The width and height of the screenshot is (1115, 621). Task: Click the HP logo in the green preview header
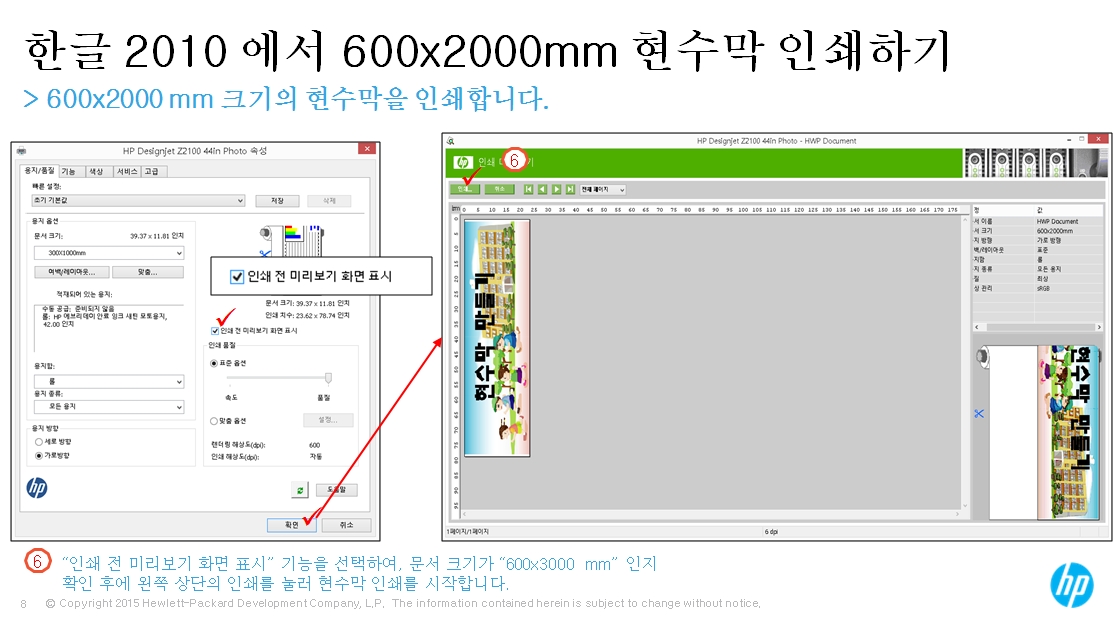(463, 162)
